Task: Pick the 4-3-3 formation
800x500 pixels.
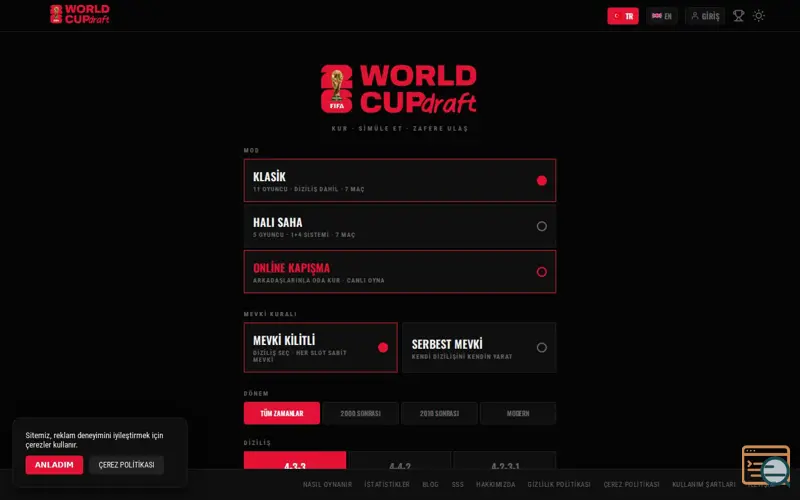Action: (295, 460)
